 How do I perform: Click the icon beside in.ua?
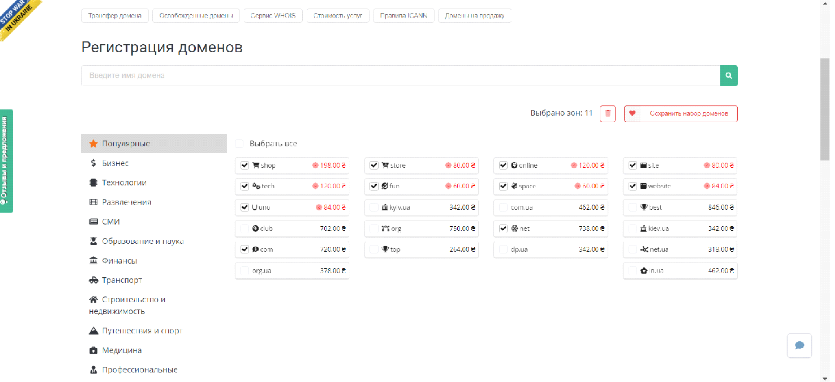[643, 271]
